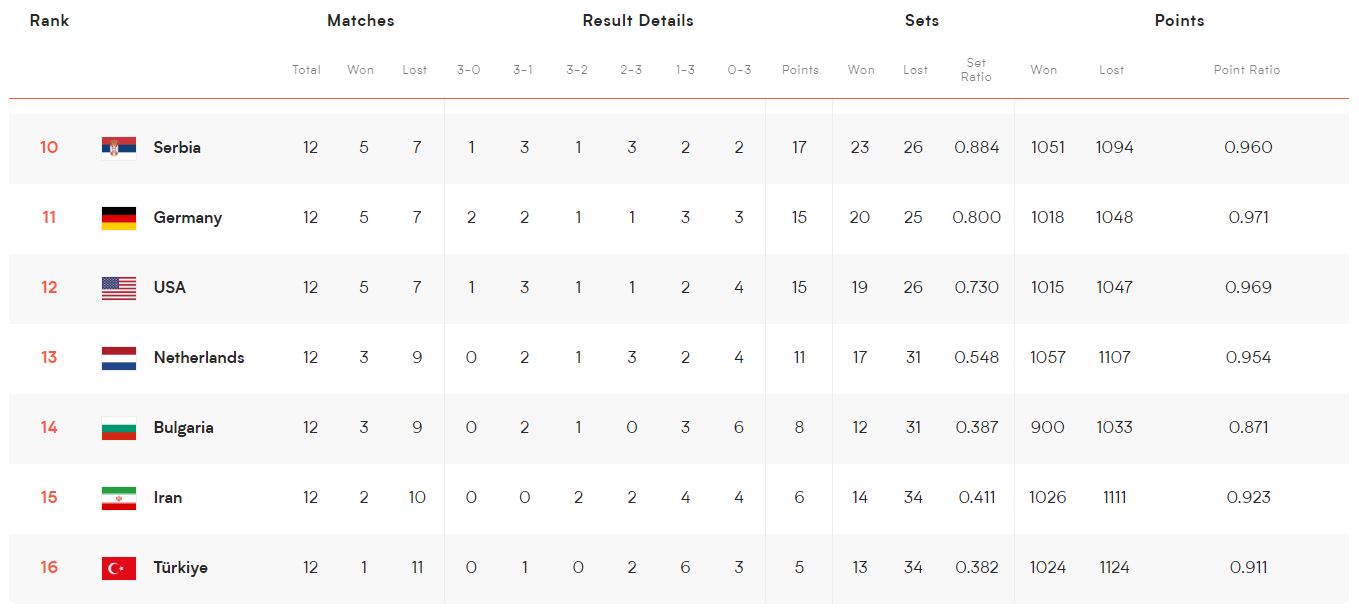Click the Türkiye flag icon

coord(119,568)
